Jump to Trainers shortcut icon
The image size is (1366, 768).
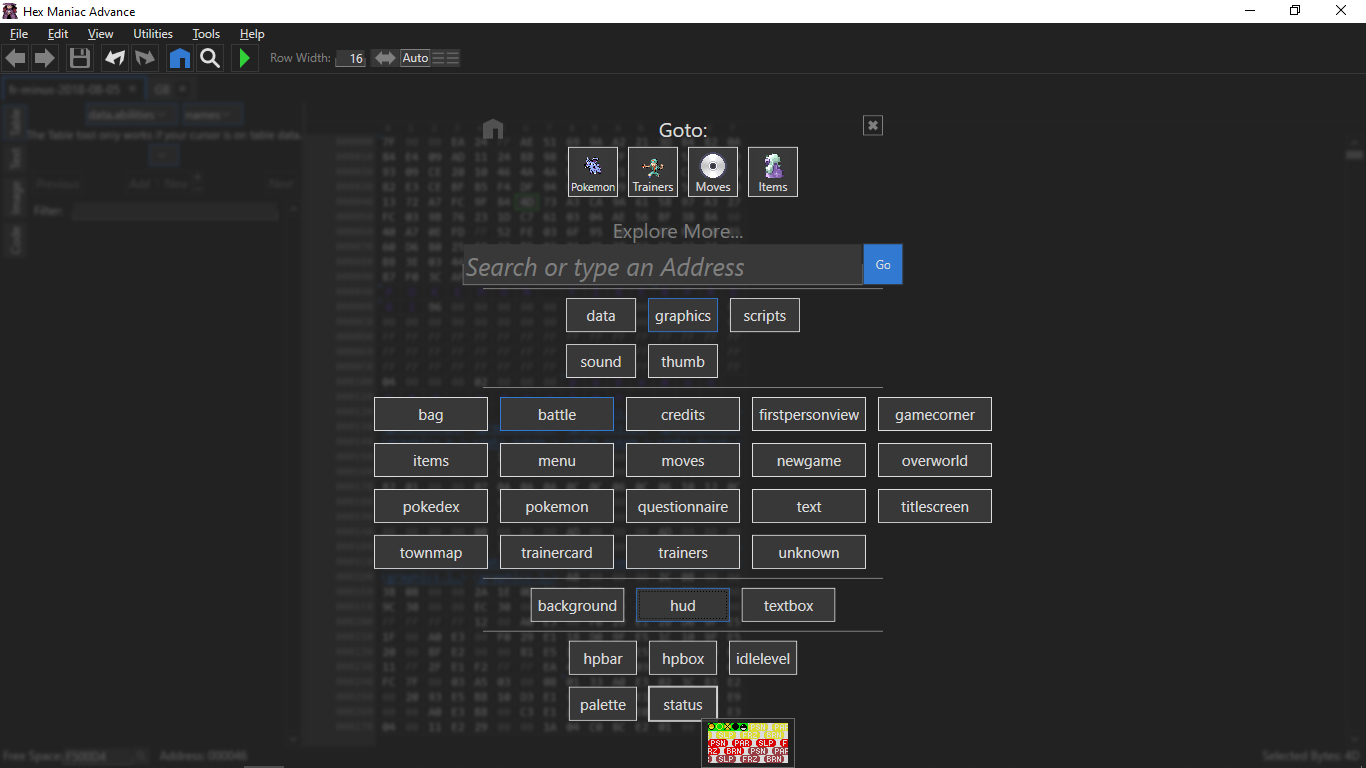click(x=653, y=172)
